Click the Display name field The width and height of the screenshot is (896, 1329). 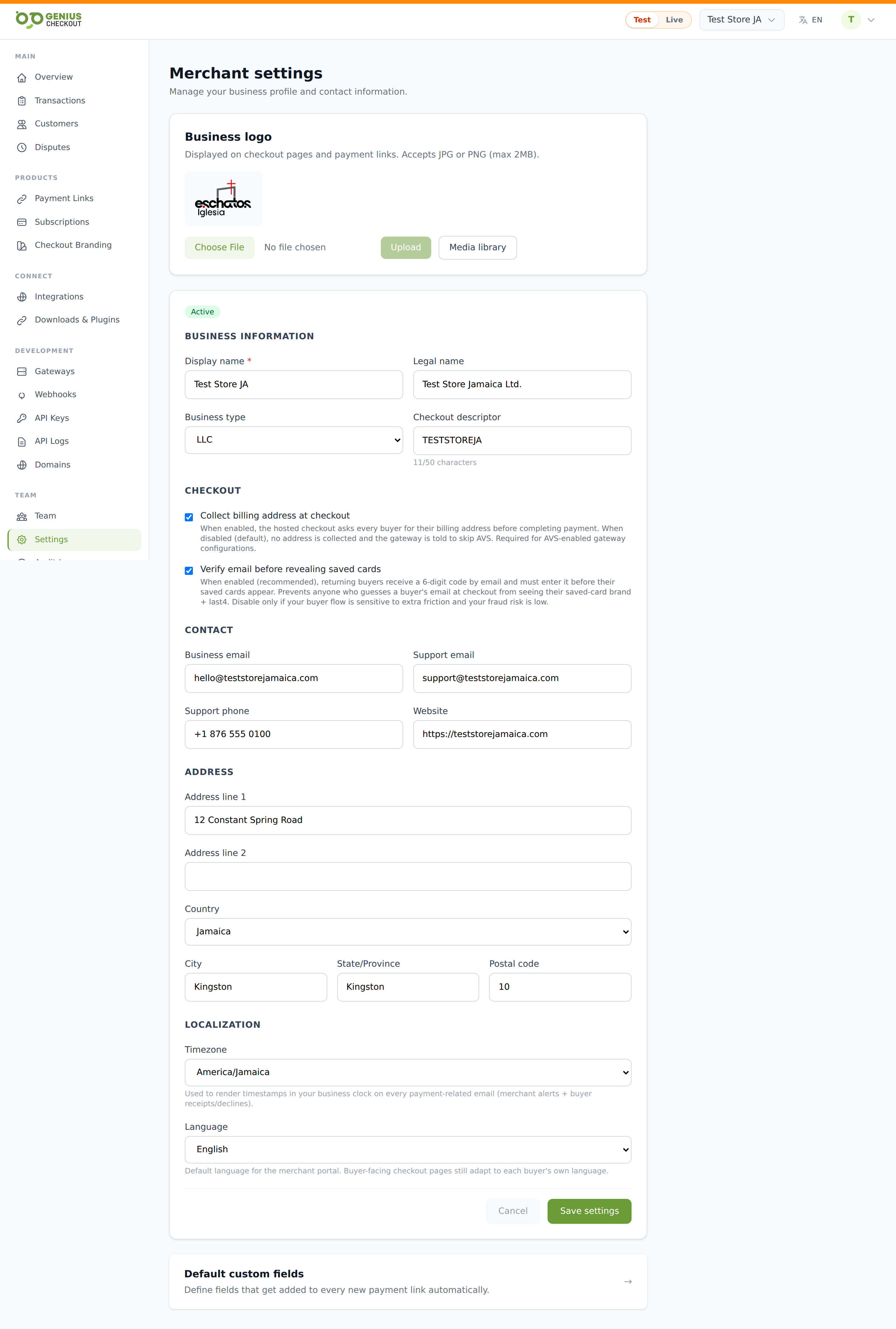[294, 384]
